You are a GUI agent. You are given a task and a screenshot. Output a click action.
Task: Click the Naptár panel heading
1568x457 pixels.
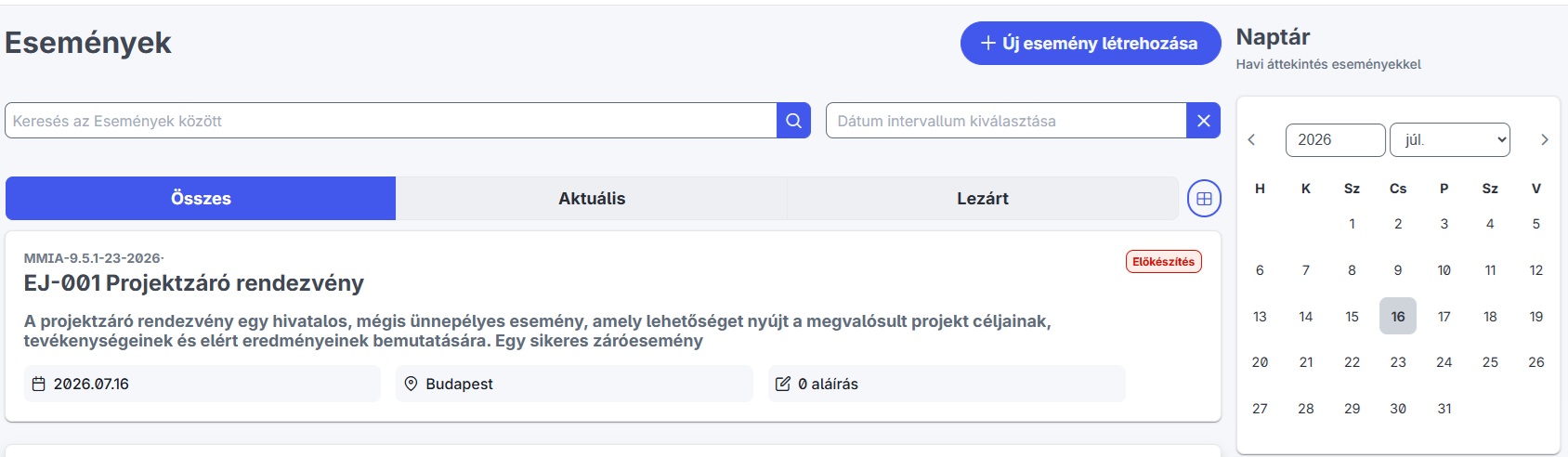tap(1273, 37)
